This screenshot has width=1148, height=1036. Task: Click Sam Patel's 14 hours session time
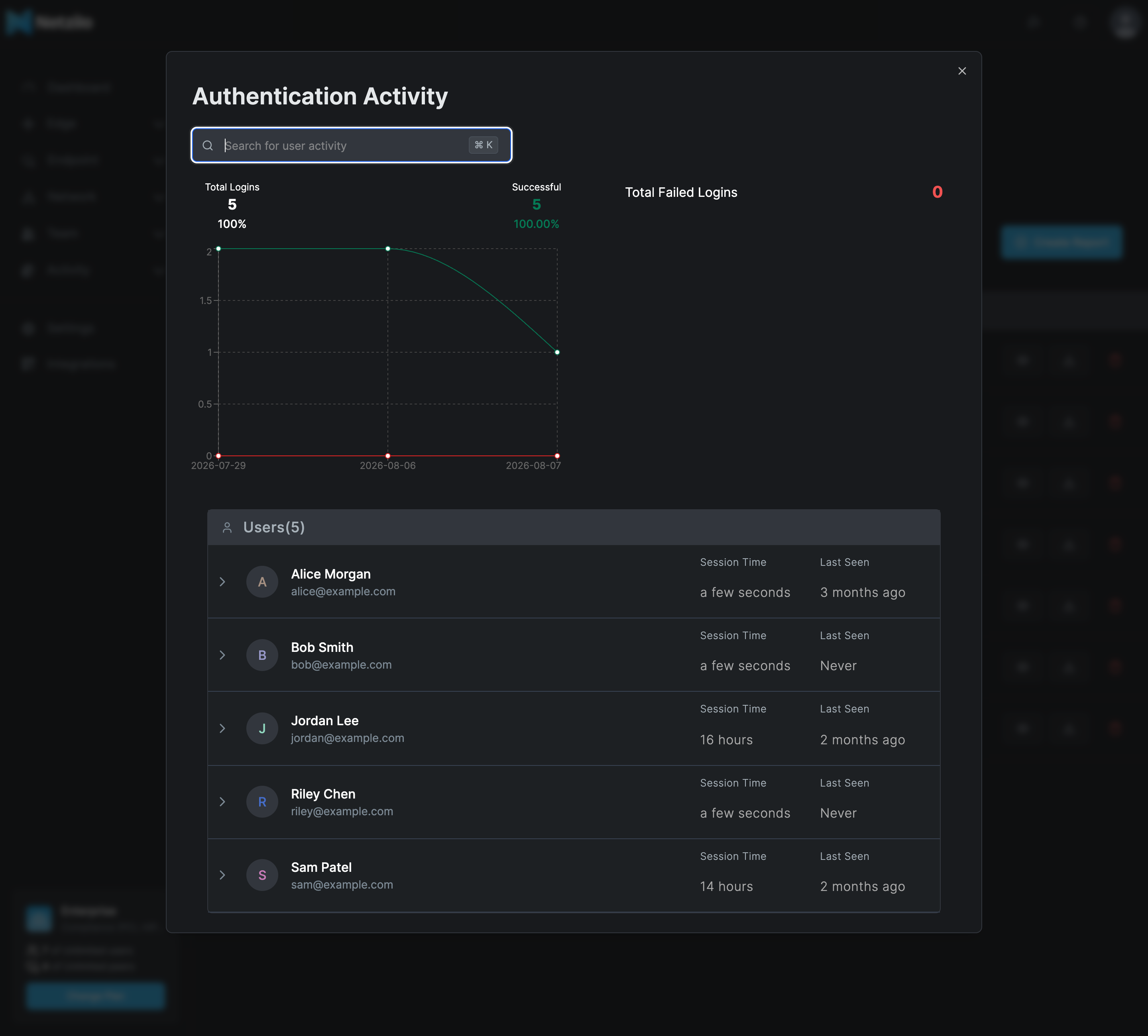[727, 887]
